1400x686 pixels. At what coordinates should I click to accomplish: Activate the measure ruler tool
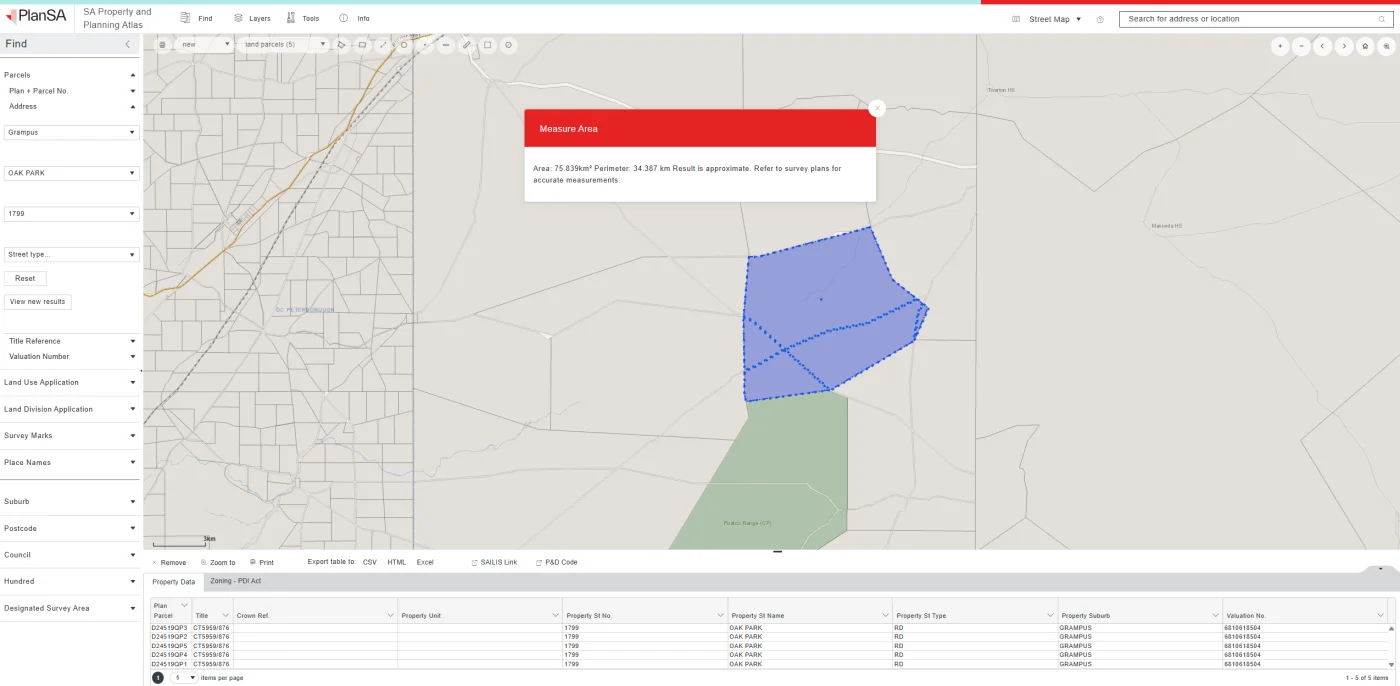(467, 45)
